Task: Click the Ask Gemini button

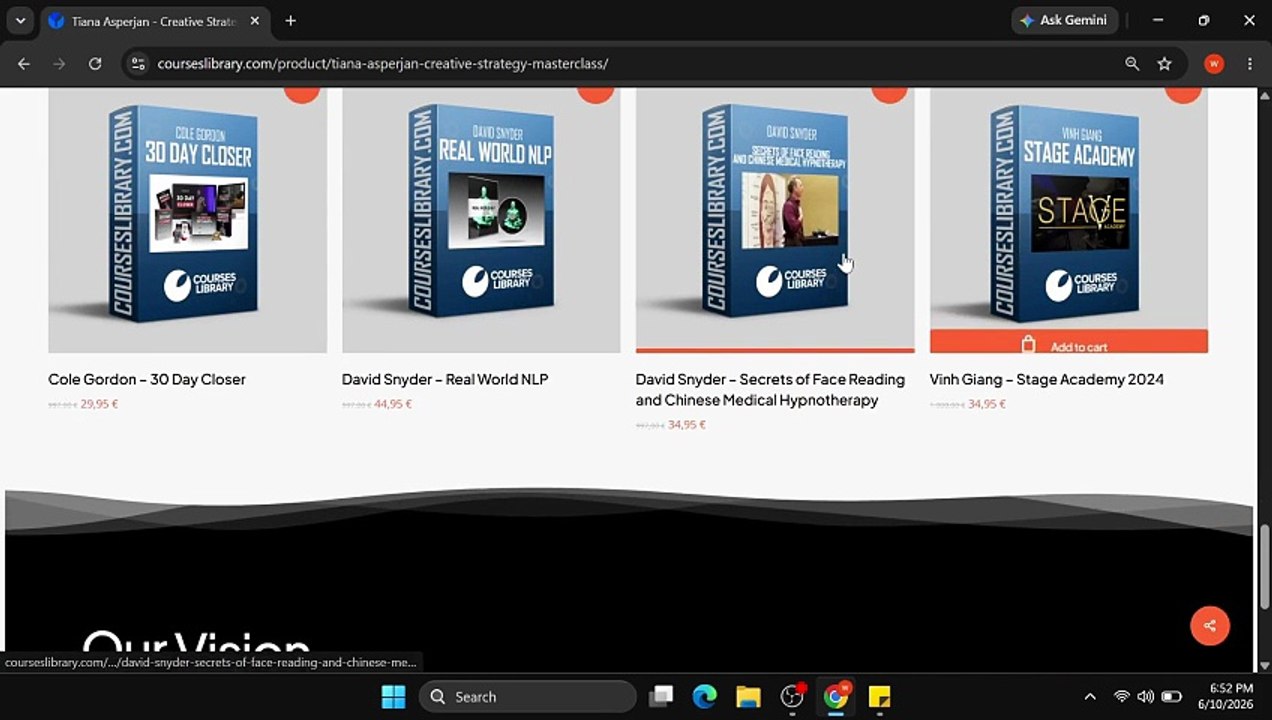Action: 1064,20
